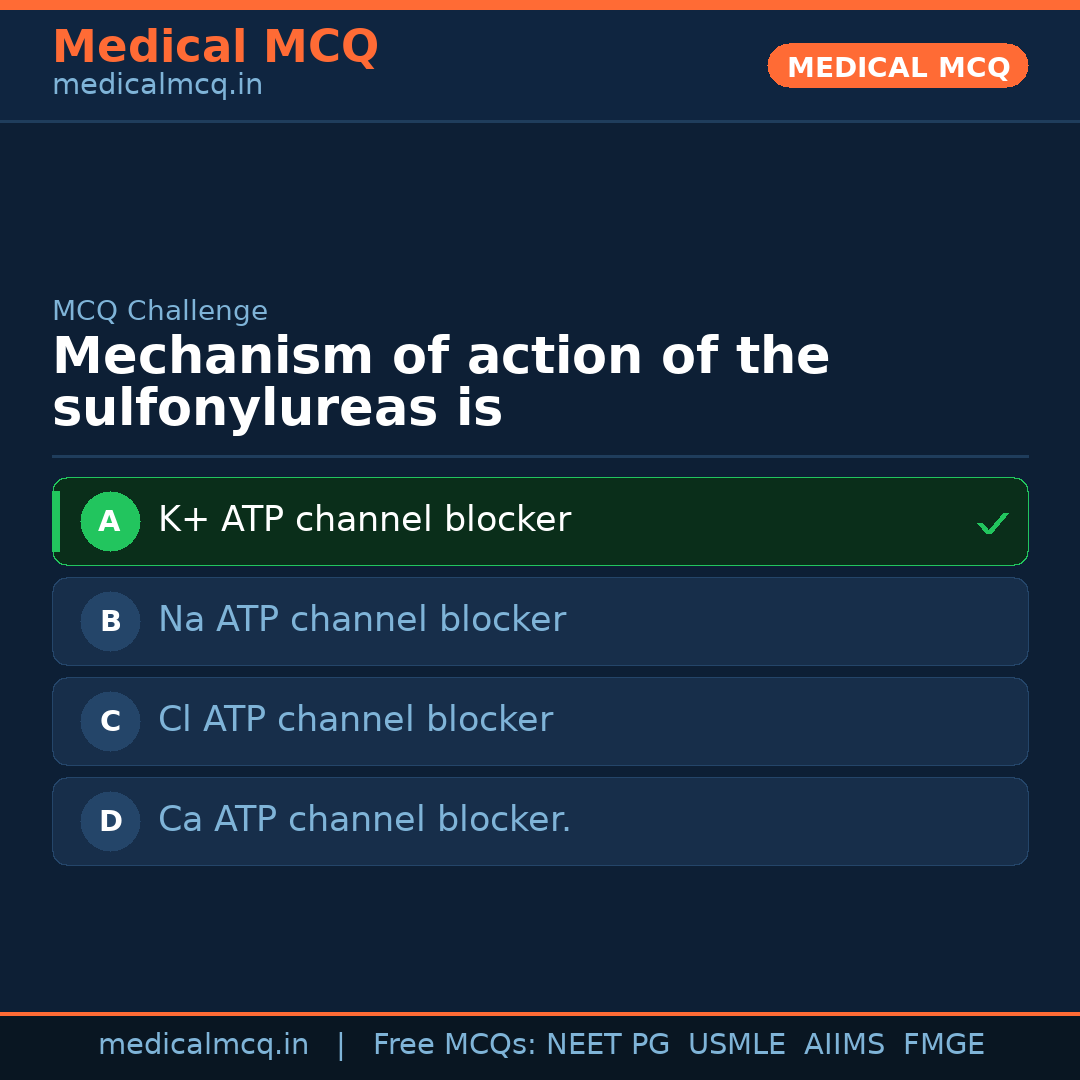Pick option 'Cl ATP channel blocker'
This screenshot has width=1080, height=1080.
[355, 720]
